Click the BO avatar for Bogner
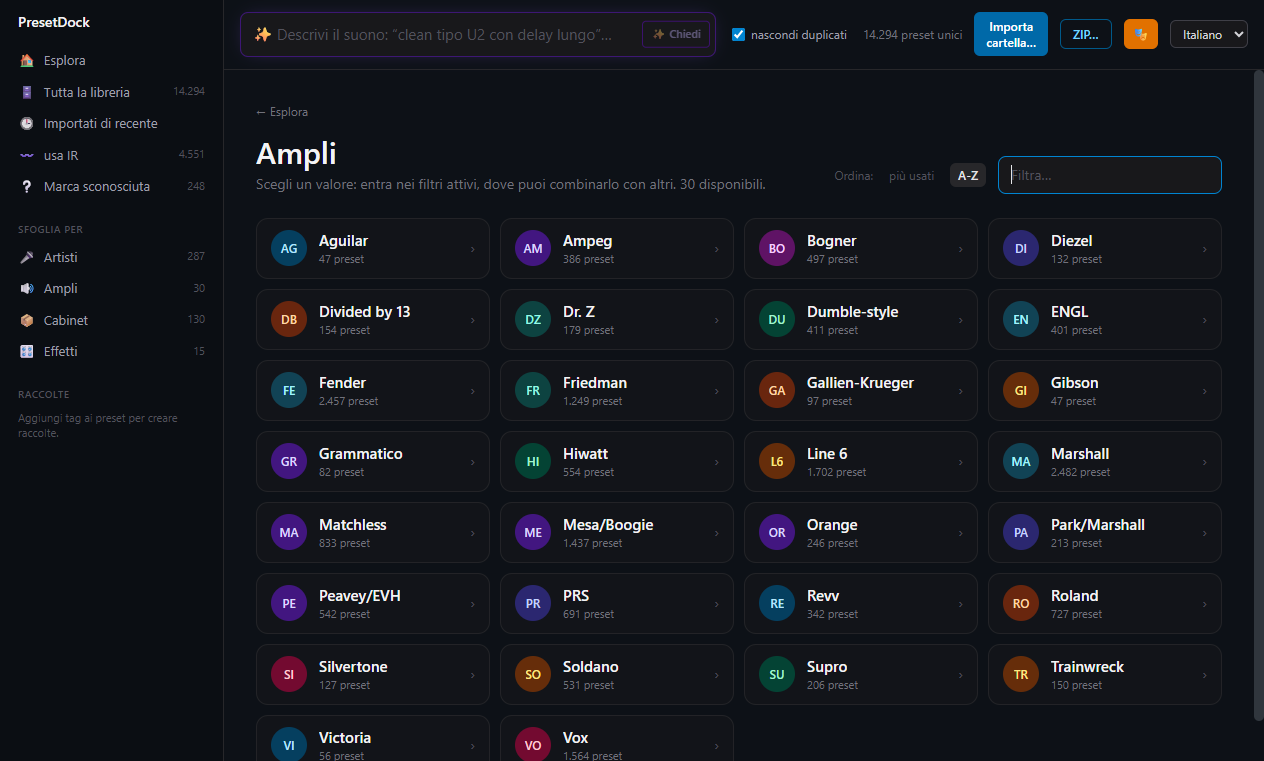 (x=777, y=249)
